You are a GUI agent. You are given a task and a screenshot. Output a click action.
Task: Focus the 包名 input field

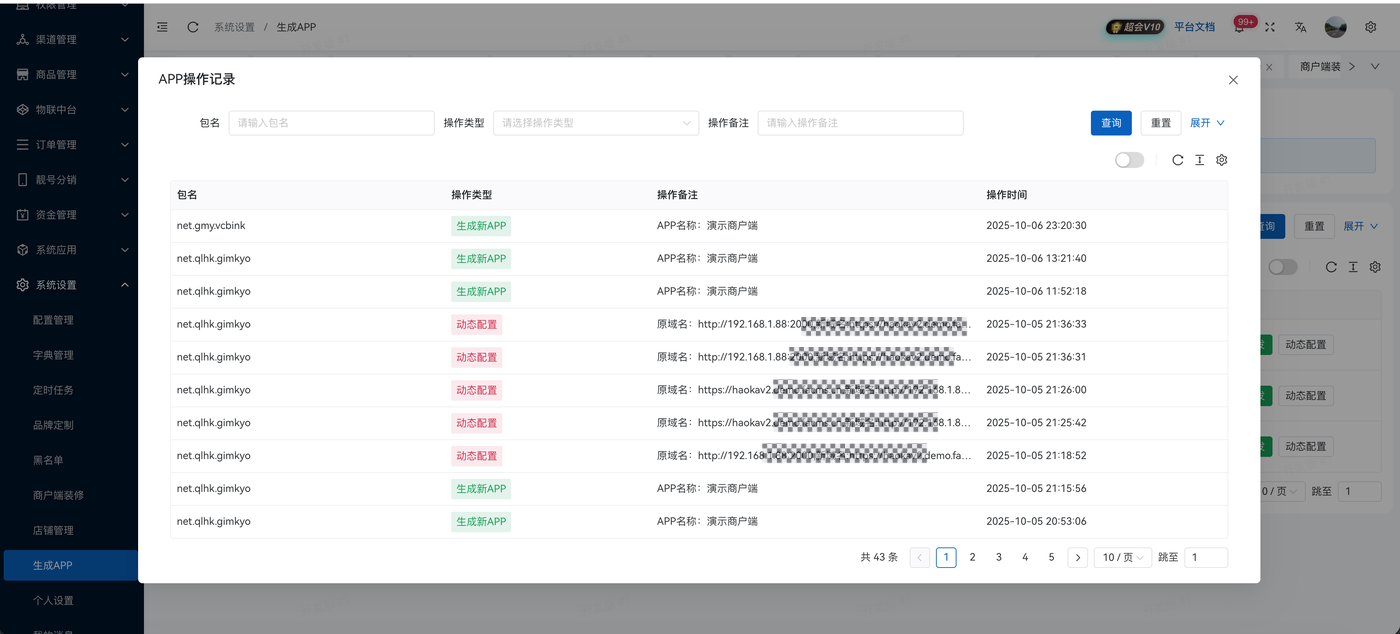(x=331, y=123)
